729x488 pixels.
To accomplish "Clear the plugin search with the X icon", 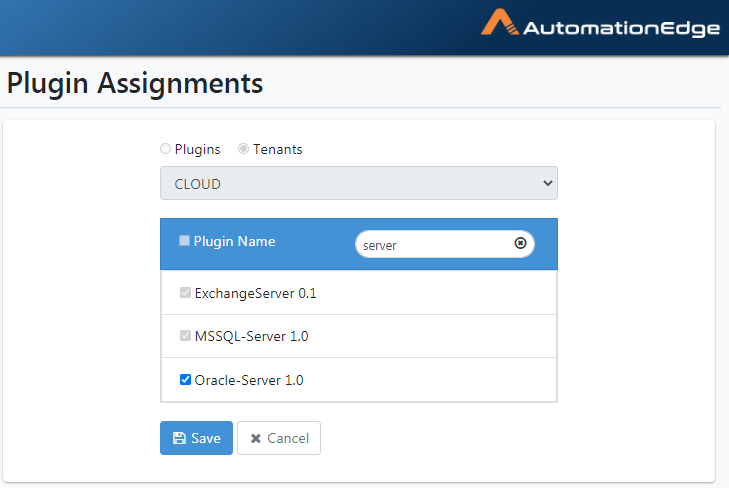I will (520, 243).
